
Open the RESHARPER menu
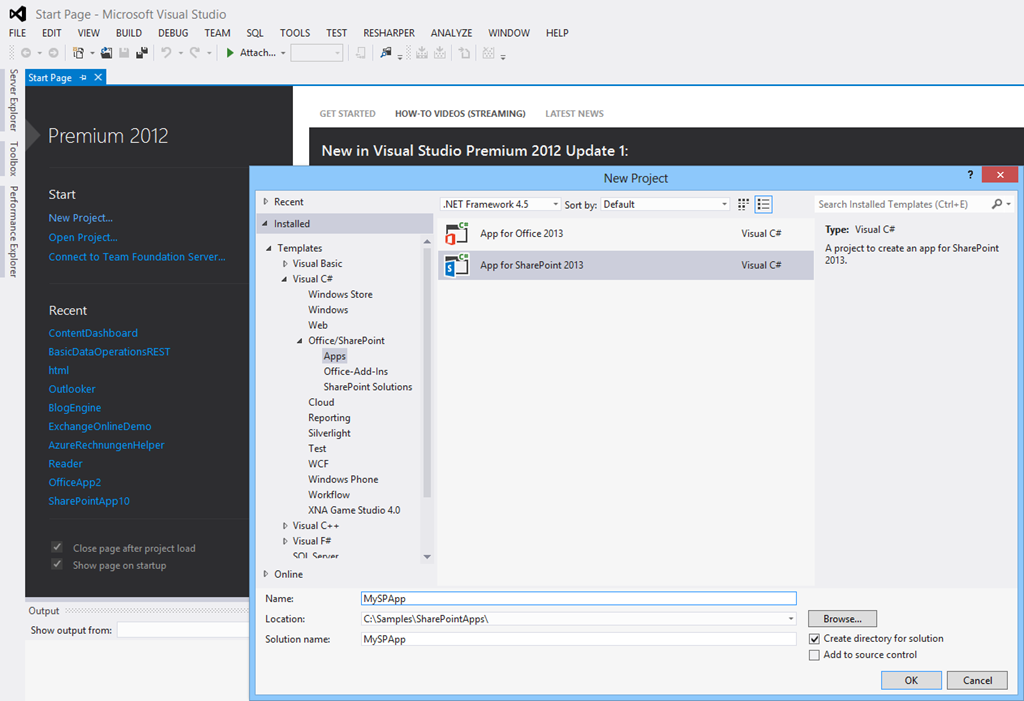click(389, 33)
